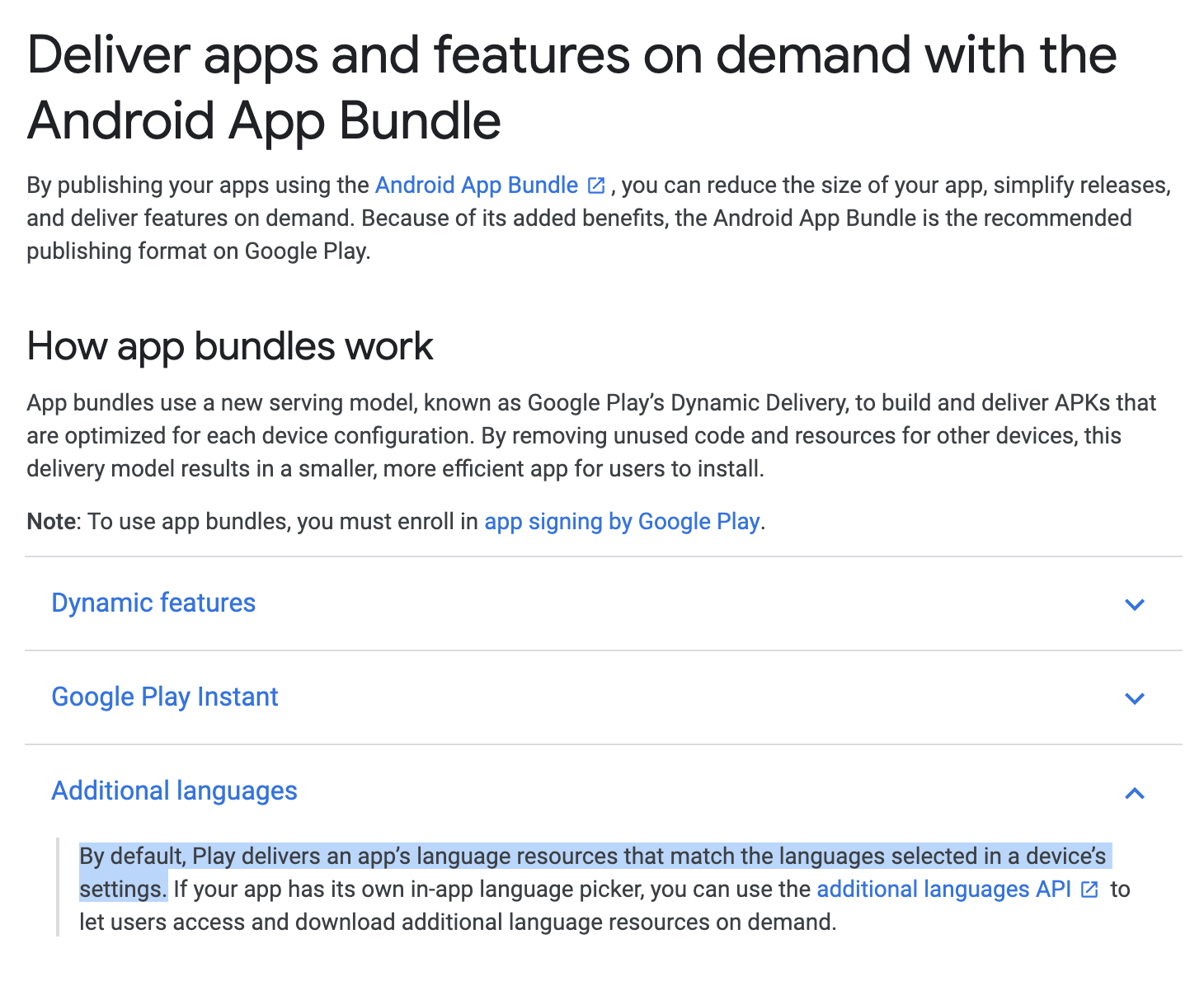Expand Dynamic features using its chevron
The image size is (1204, 981).
pyautogui.click(x=1135, y=604)
